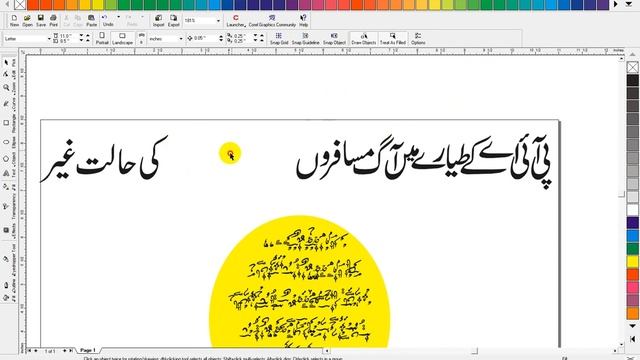Click the nudge offset field 0.05"
Image resolution: width=640 pixels, height=360 pixels.
pos(206,38)
